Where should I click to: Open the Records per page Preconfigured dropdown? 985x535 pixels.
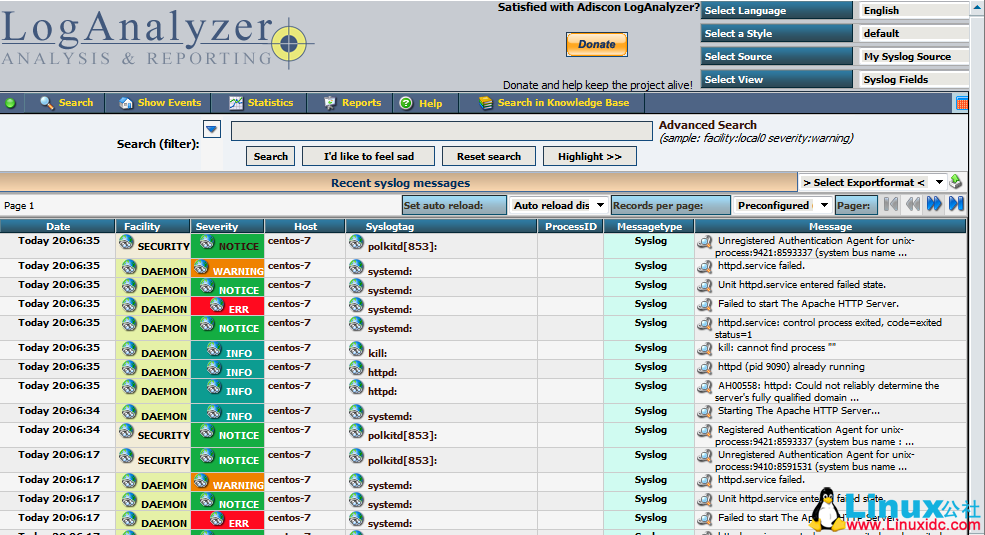(x=782, y=205)
